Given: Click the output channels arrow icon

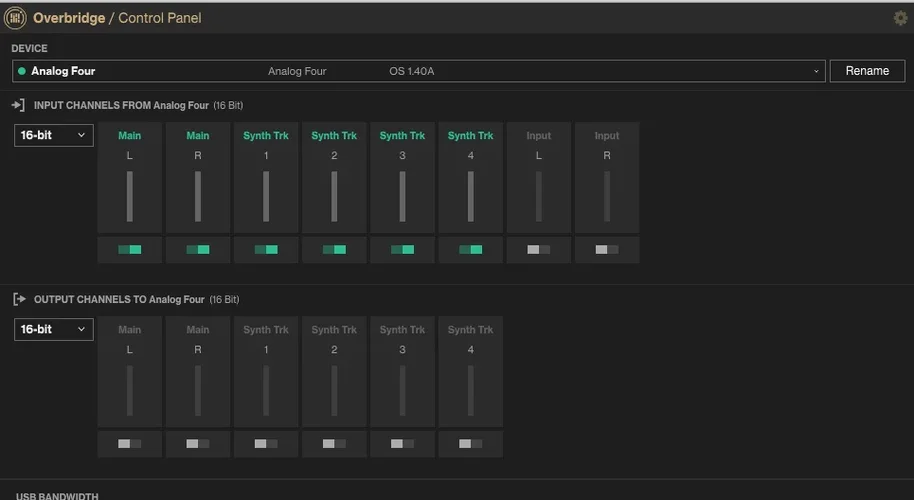Looking at the screenshot, I should (x=19, y=300).
